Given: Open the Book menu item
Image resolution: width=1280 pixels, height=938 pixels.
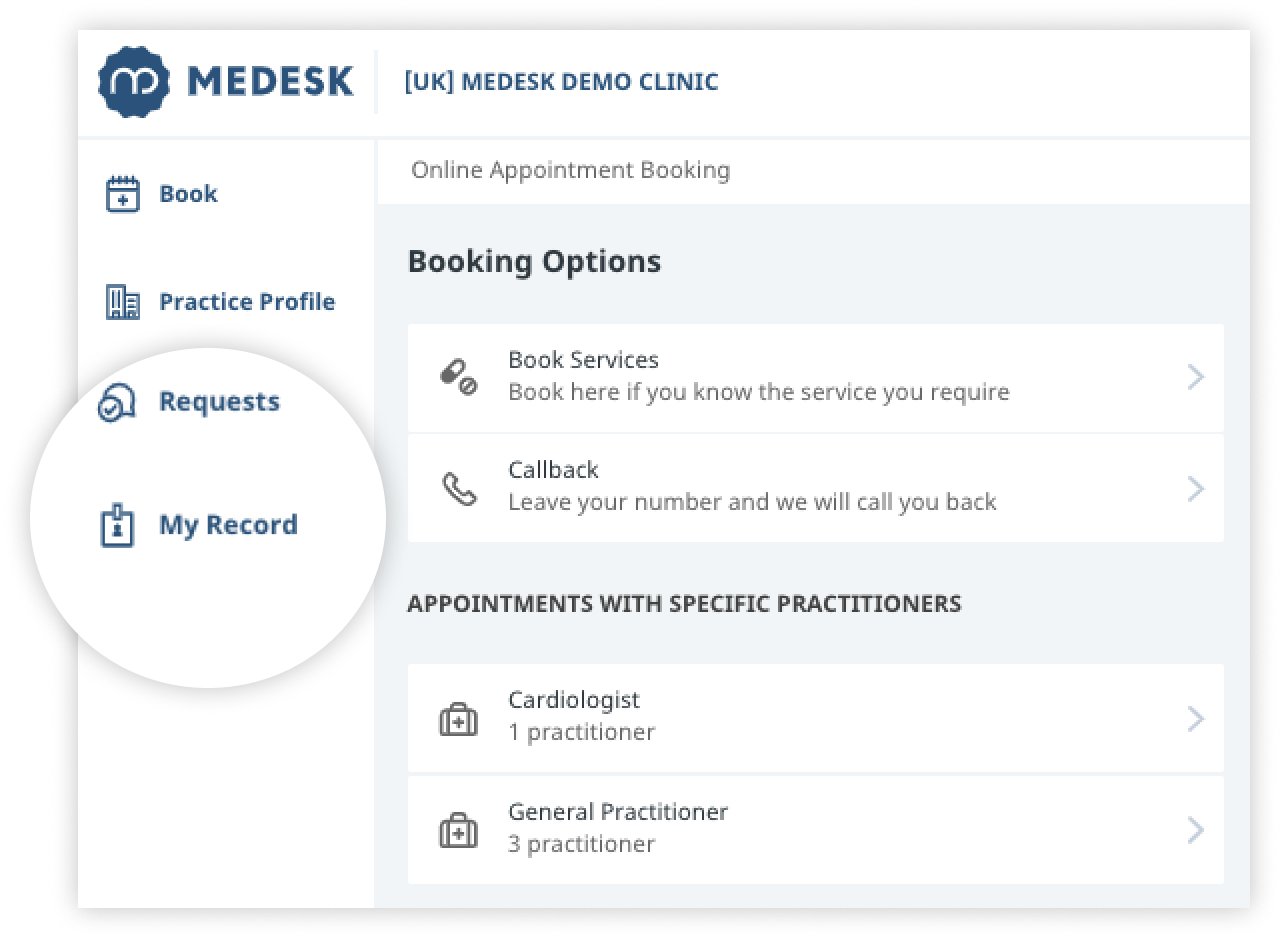Looking at the screenshot, I should pyautogui.click(x=188, y=194).
